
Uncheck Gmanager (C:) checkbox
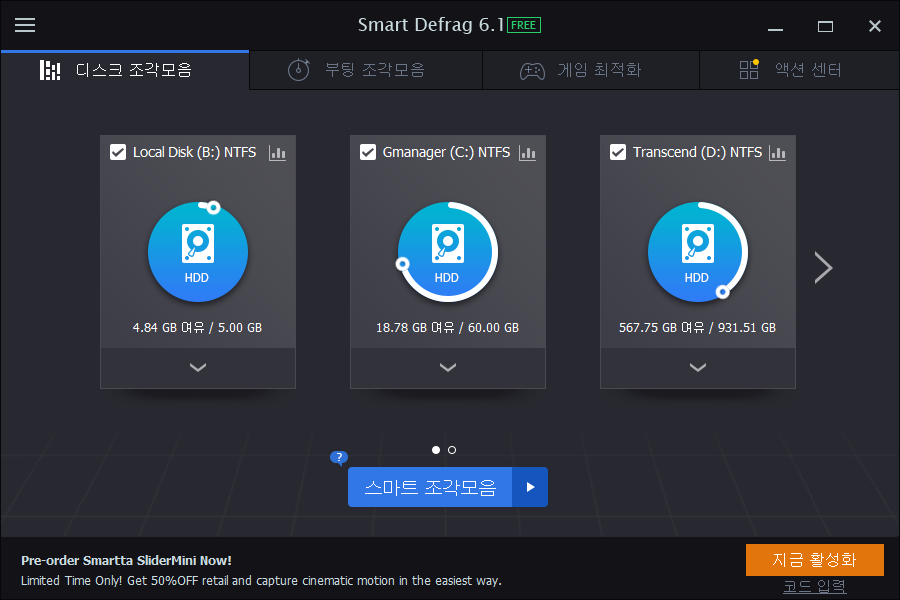pyautogui.click(x=368, y=152)
